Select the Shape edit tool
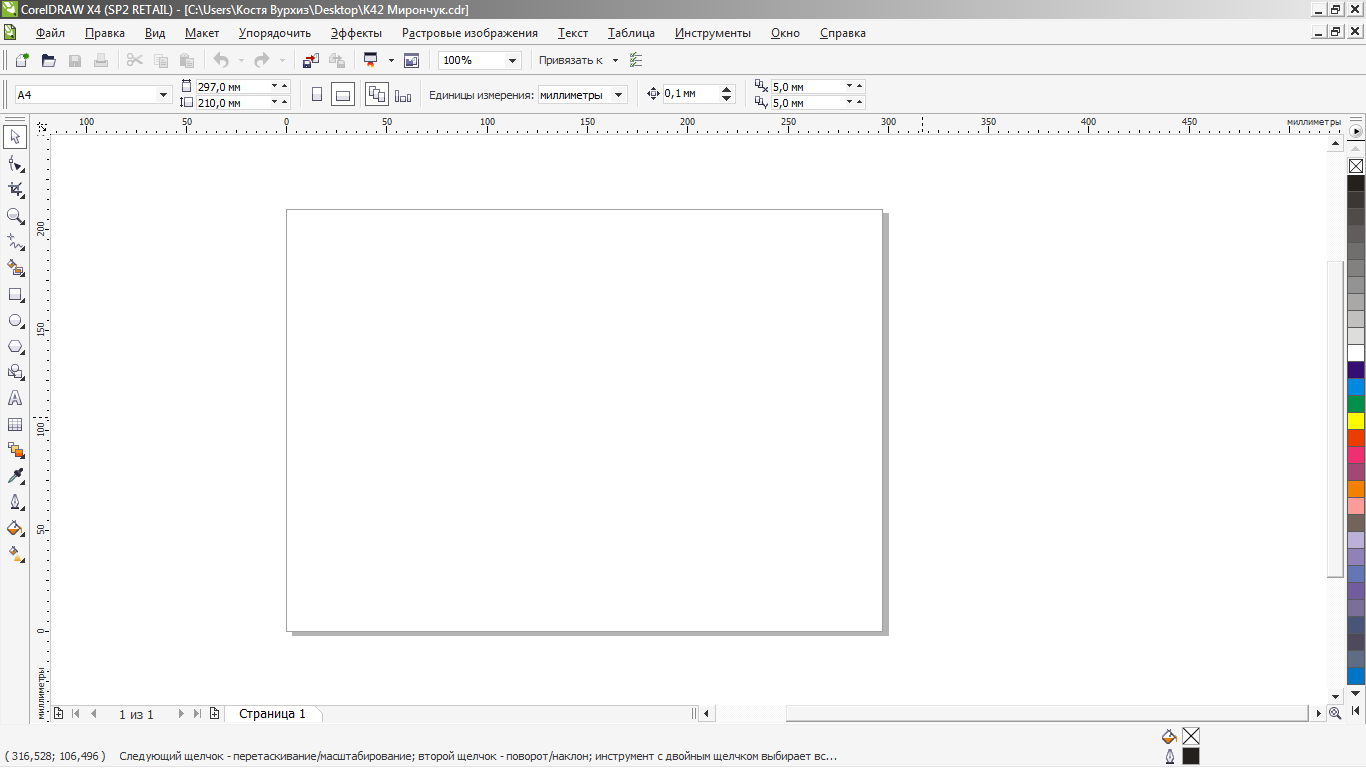The width and height of the screenshot is (1366, 768). 15,163
